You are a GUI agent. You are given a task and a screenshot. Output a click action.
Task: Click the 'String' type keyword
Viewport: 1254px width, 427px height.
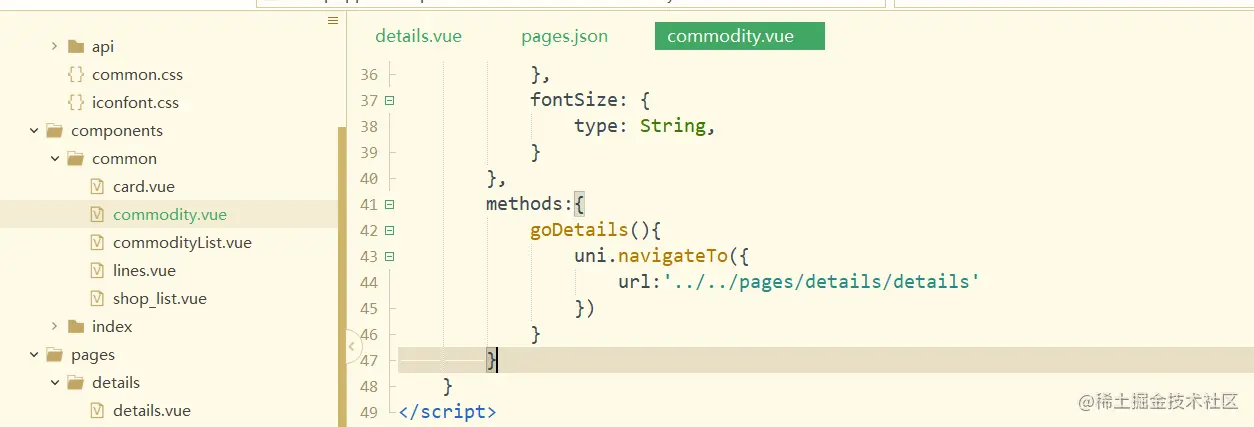673,126
